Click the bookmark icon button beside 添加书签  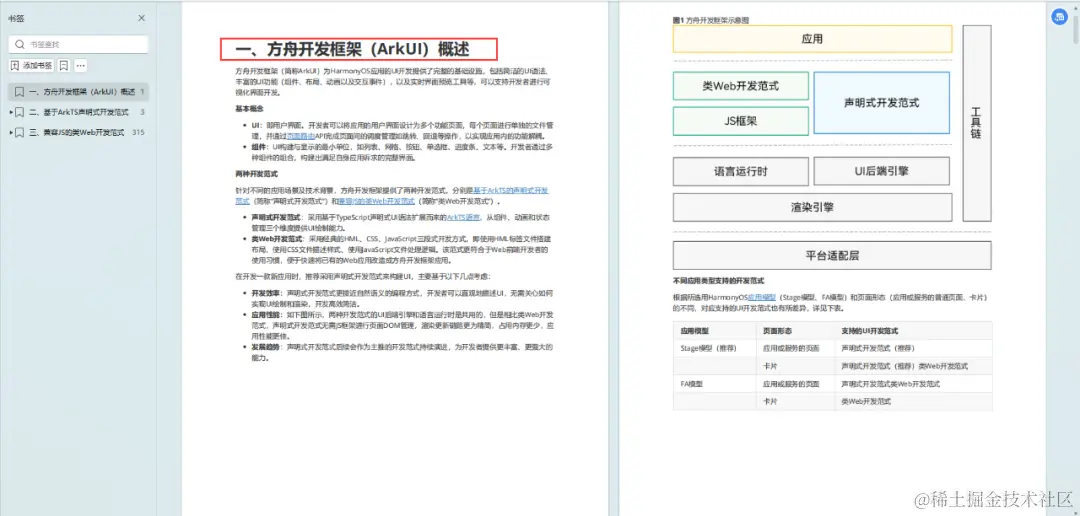pyautogui.click(x=63, y=65)
